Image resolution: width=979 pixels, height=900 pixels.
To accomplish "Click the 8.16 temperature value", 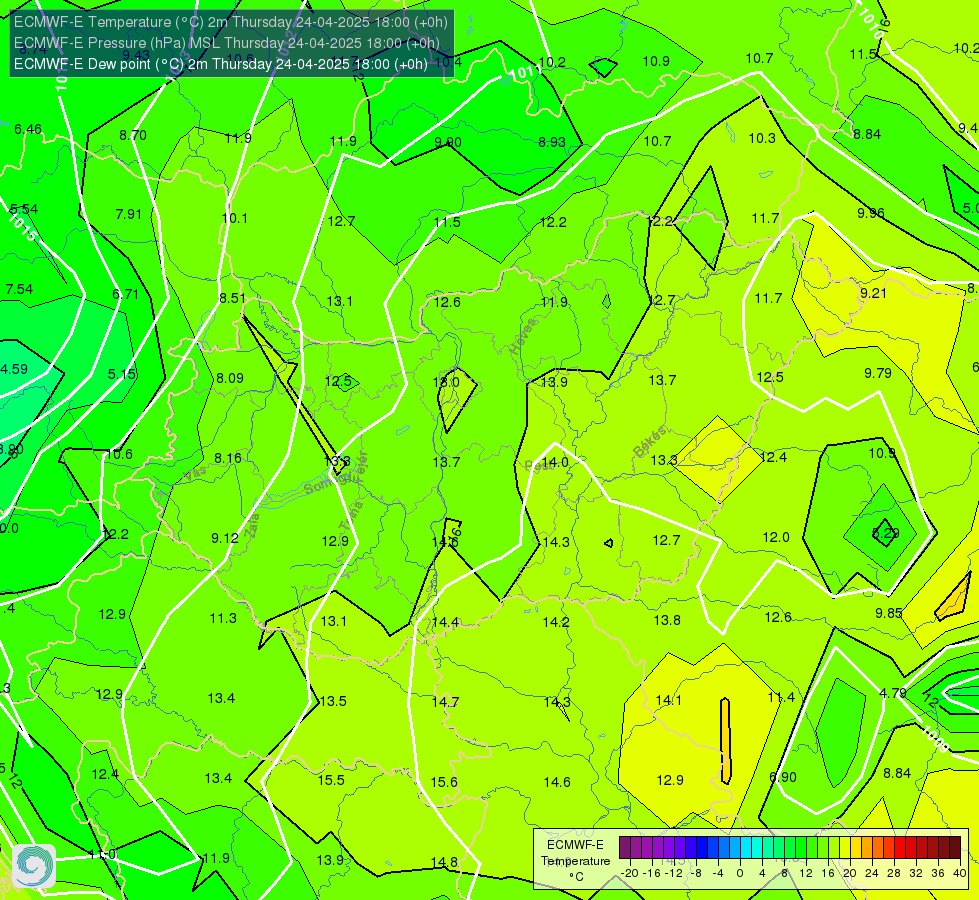I will pos(228,458).
